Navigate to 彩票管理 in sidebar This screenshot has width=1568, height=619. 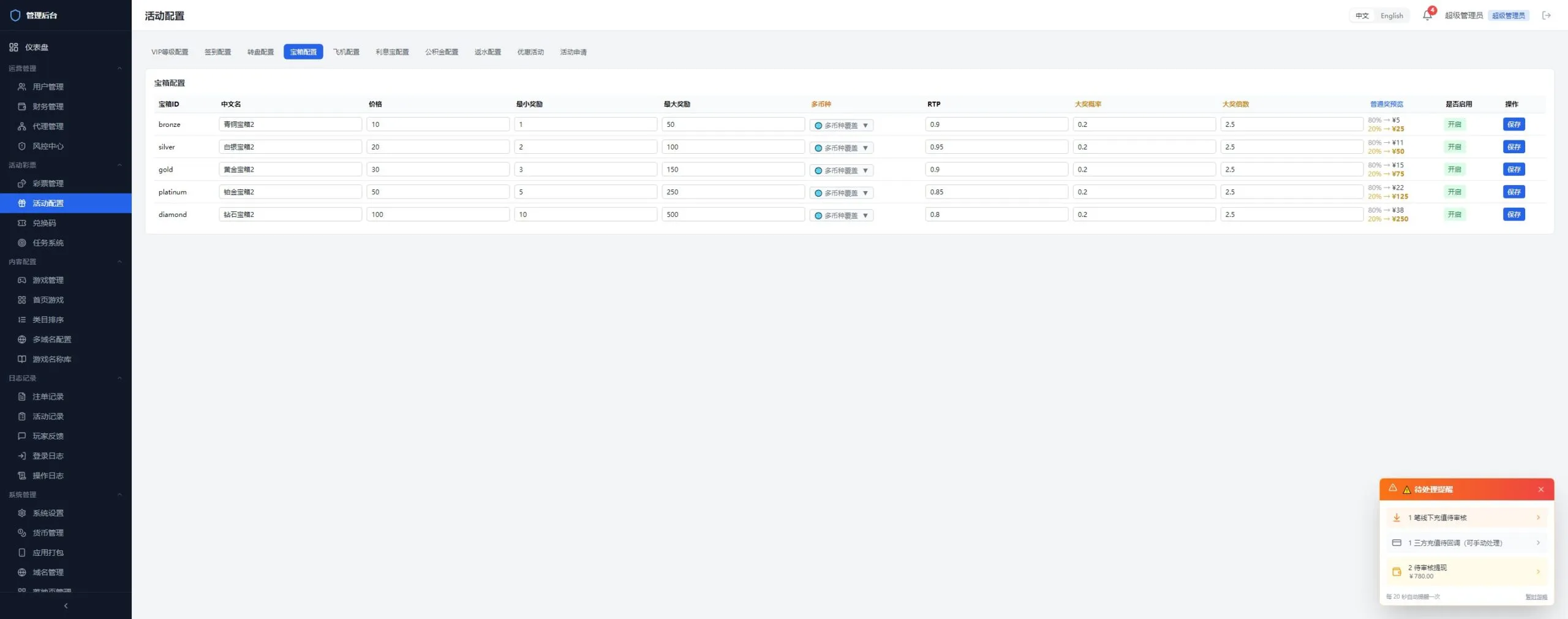[x=66, y=183]
